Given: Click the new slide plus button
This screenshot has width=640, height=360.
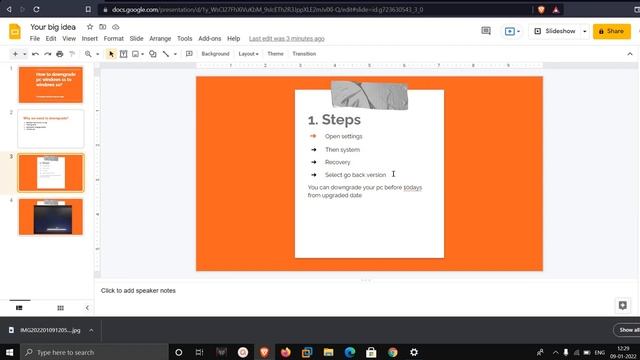Looking at the screenshot, I should pyautogui.click(x=15, y=54).
